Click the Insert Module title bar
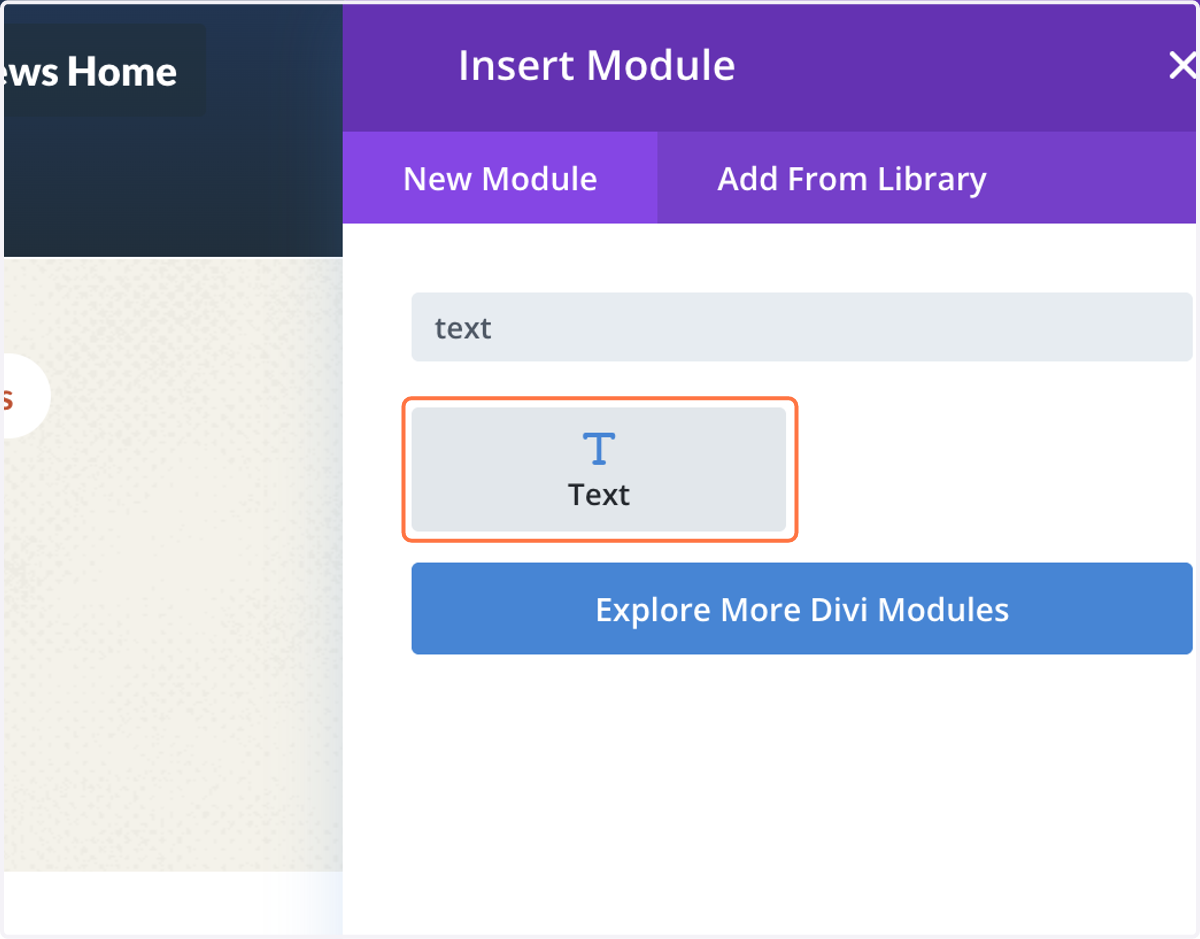The image size is (1200, 939). (770, 66)
